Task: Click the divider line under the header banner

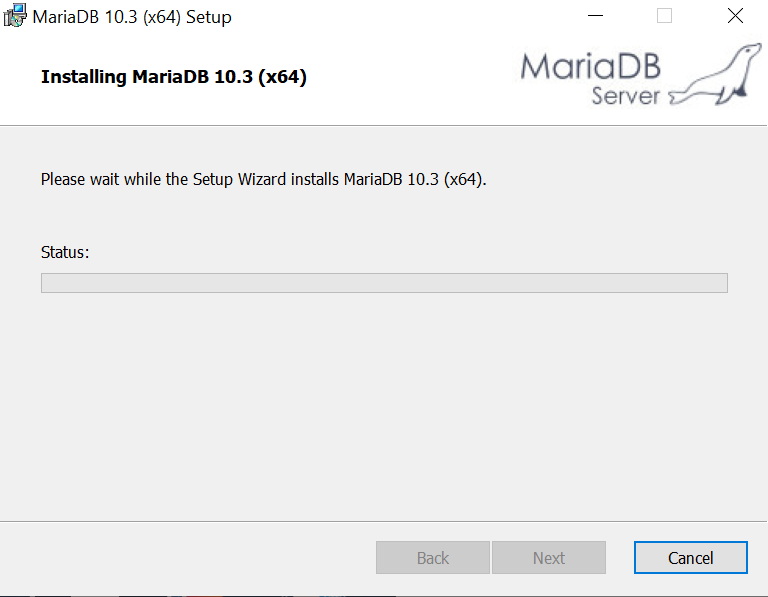Action: 384,125
